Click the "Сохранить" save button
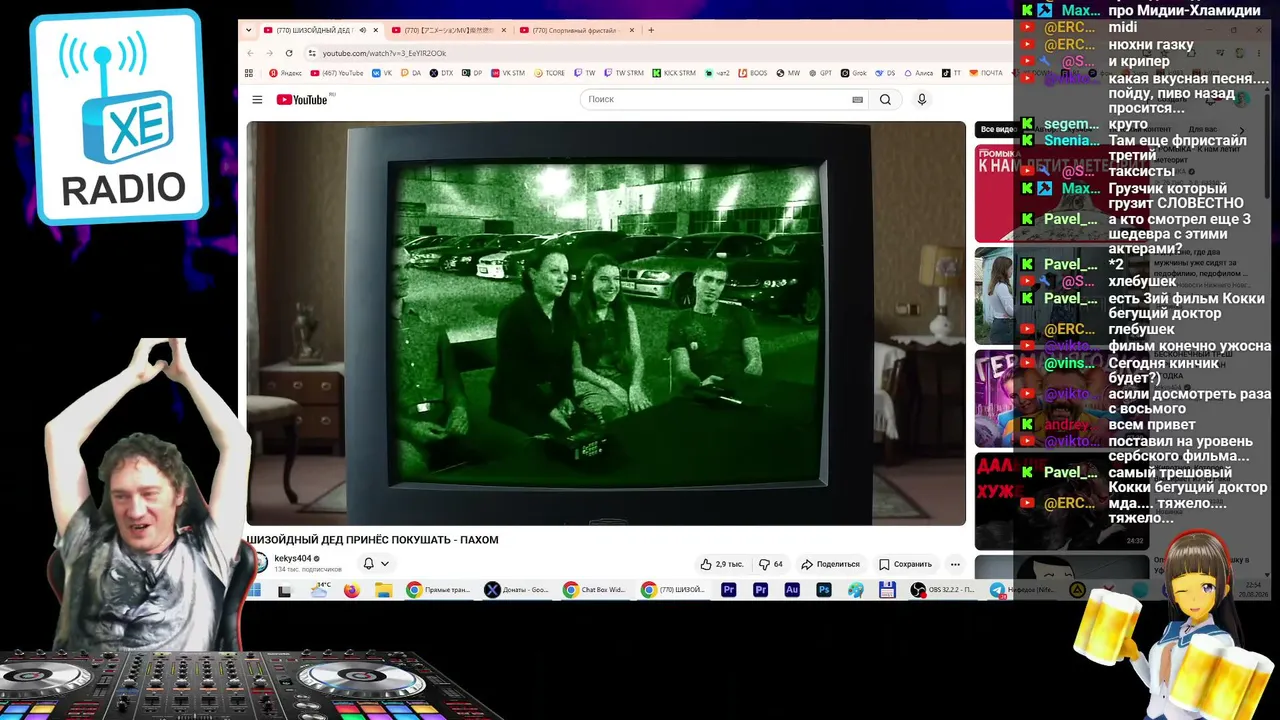Screen dimensions: 1280x720 906,564
